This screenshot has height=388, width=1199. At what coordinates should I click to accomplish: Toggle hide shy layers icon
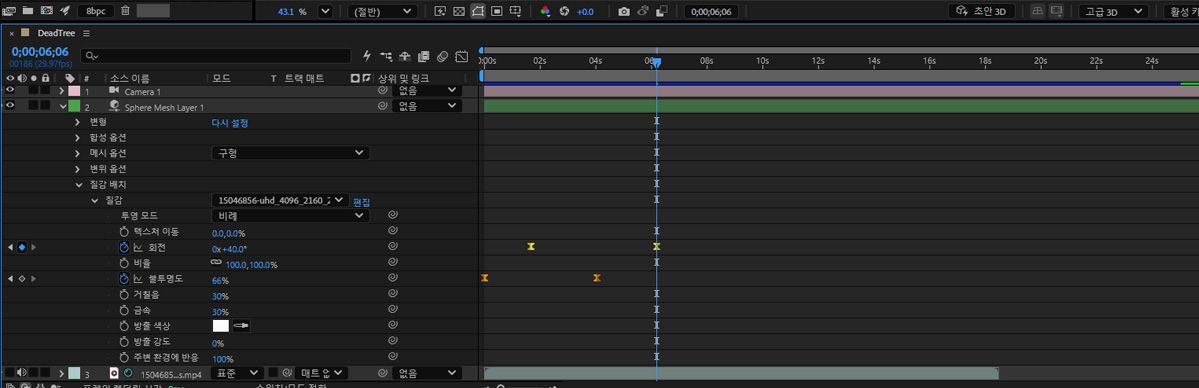pos(405,57)
